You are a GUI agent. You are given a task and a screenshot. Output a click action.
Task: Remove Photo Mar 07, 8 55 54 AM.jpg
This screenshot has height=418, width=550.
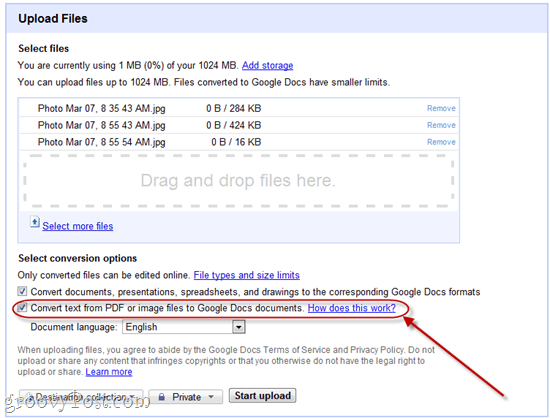tap(441, 142)
